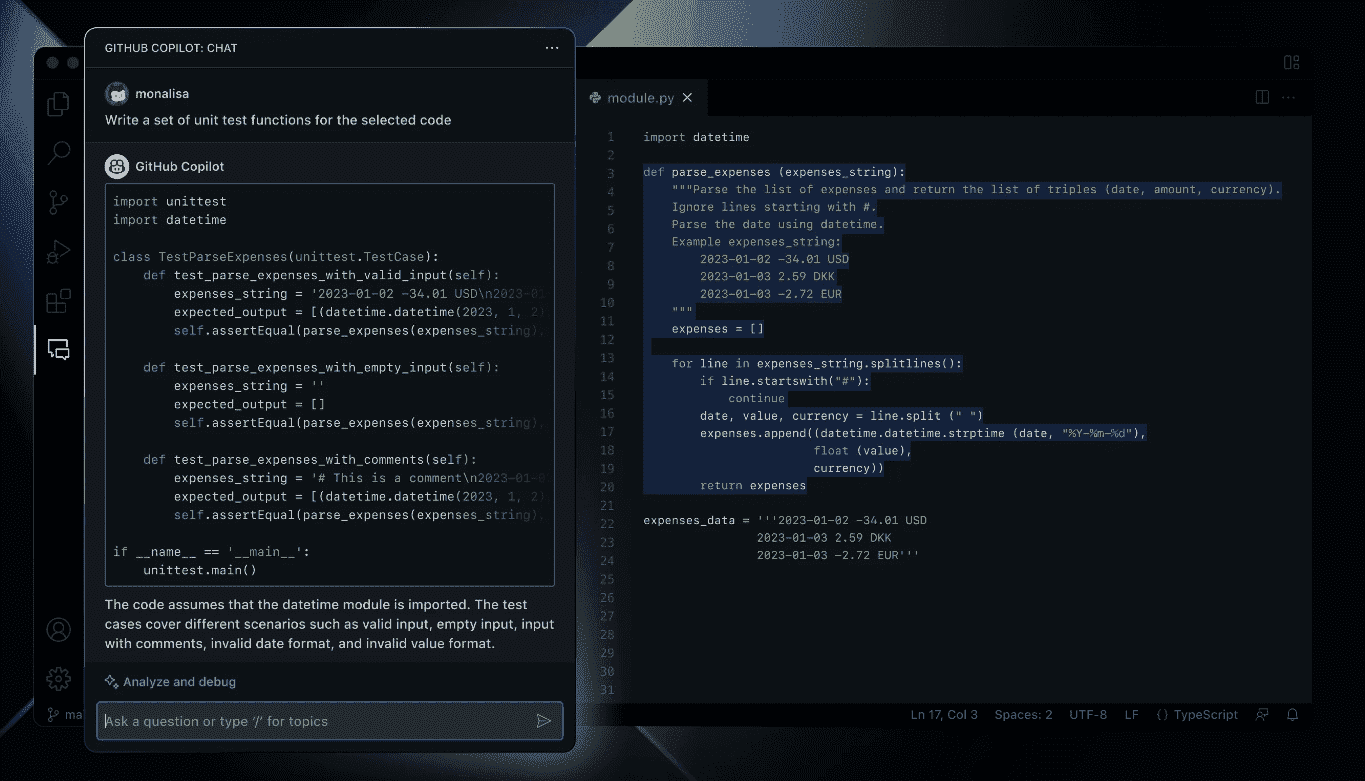Click Copilot's explanation paragraph below the code

click(x=330, y=624)
